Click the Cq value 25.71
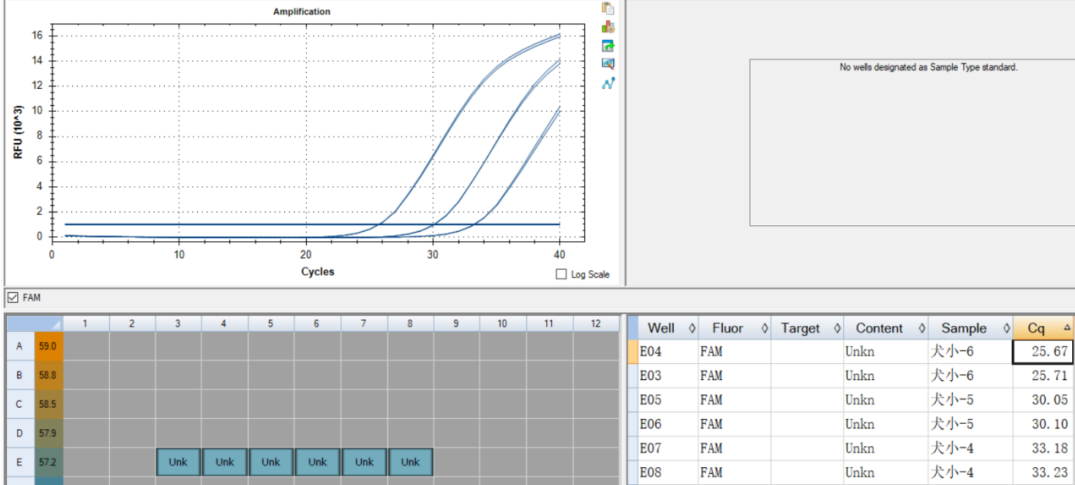The width and height of the screenshot is (1075, 485). 1043,376
